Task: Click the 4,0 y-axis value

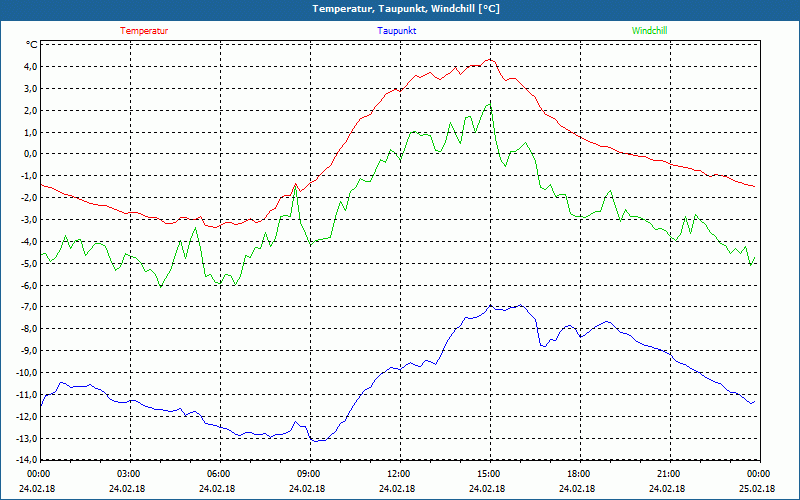Action: 29,67
